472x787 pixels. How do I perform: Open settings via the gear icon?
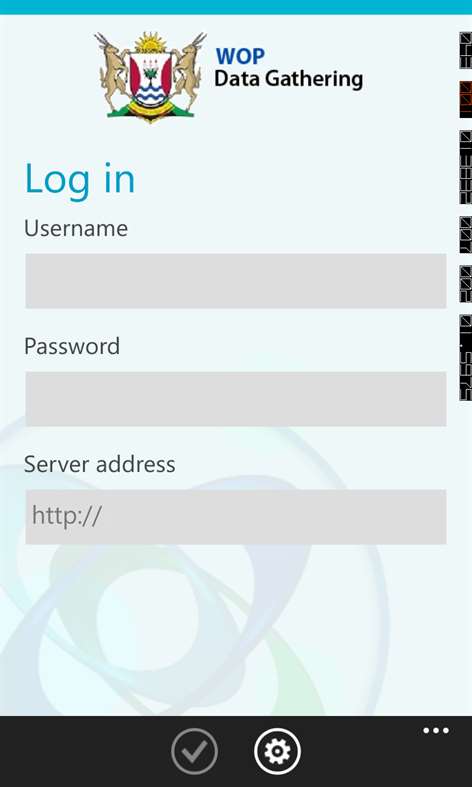pos(277,751)
